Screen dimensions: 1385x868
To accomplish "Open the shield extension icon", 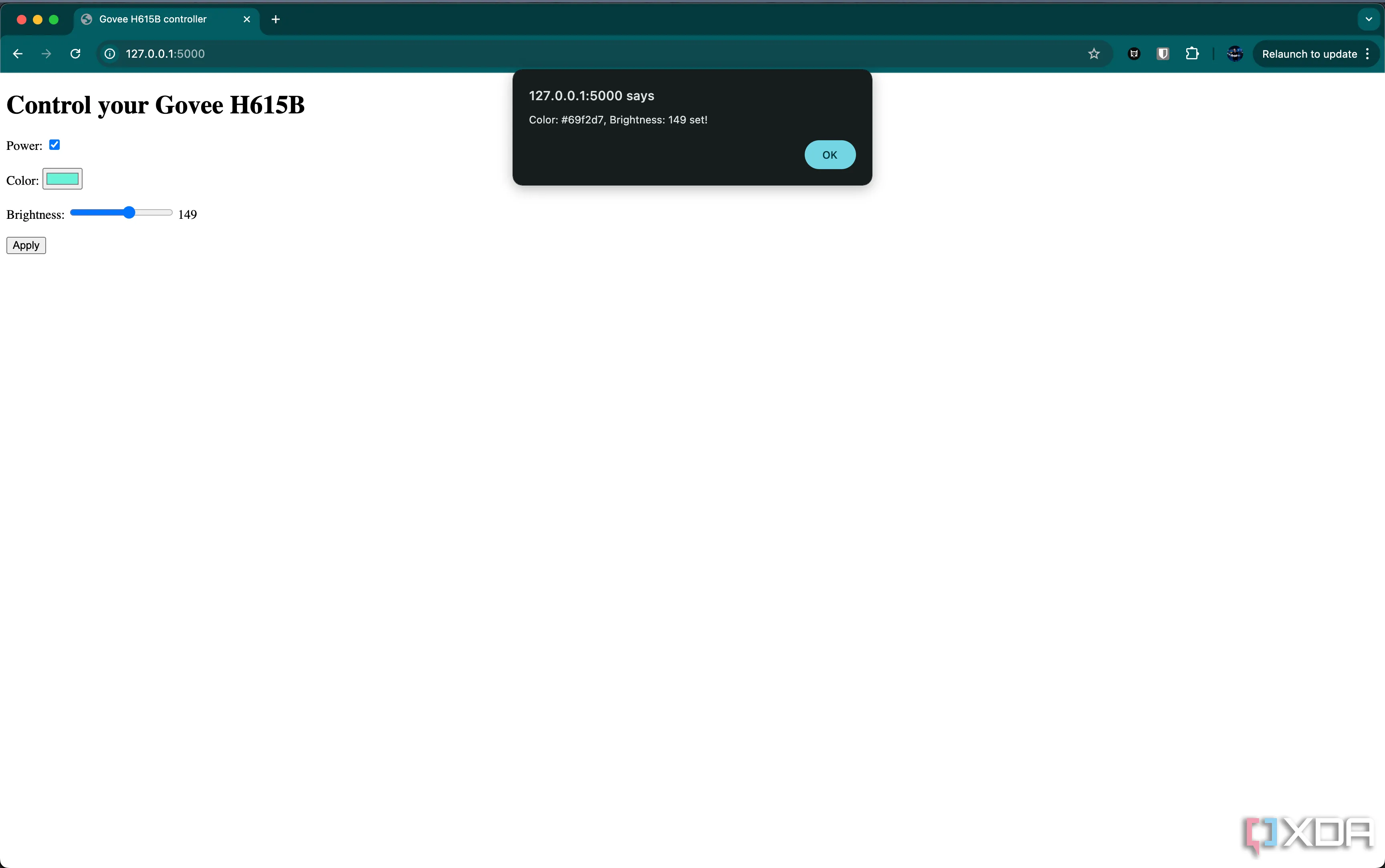I will click(1163, 54).
